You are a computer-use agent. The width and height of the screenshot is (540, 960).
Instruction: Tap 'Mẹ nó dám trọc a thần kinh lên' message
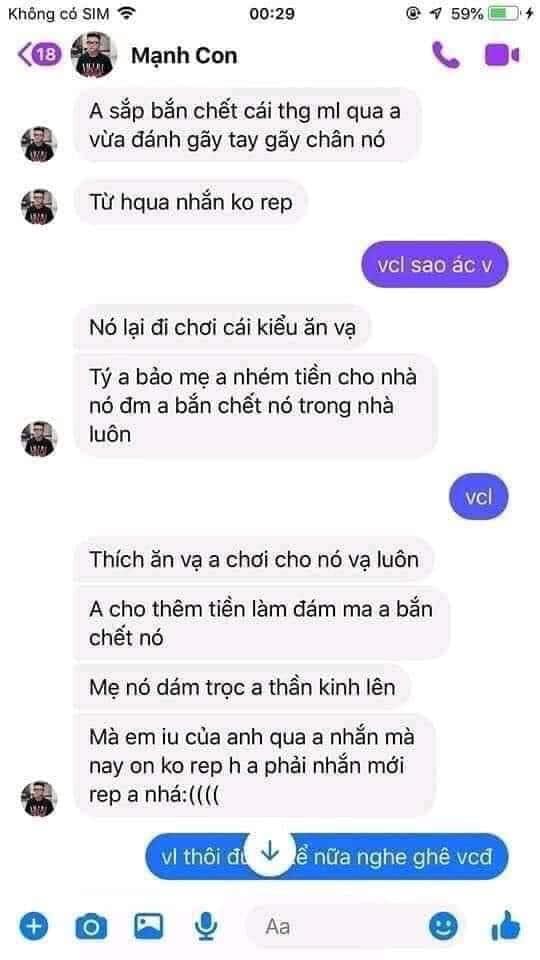tap(242, 687)
